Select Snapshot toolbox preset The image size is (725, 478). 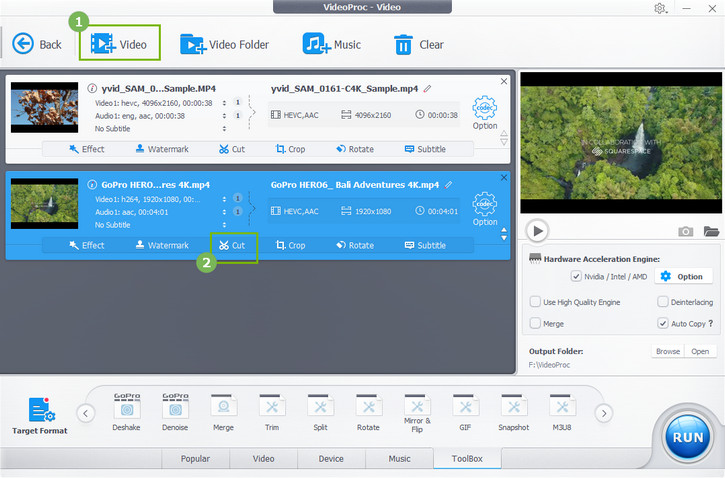coord(513,412)
